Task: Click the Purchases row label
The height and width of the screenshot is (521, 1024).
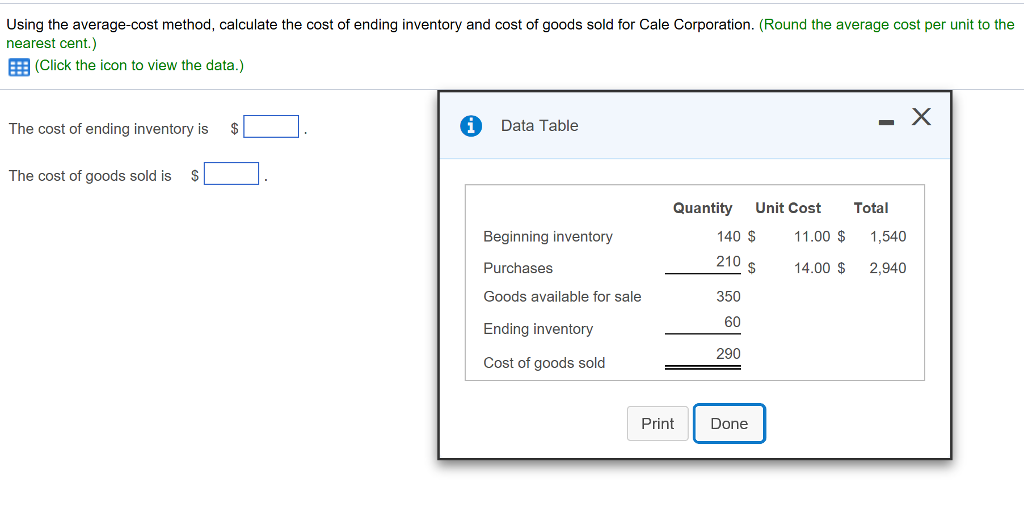Action: 518,268
